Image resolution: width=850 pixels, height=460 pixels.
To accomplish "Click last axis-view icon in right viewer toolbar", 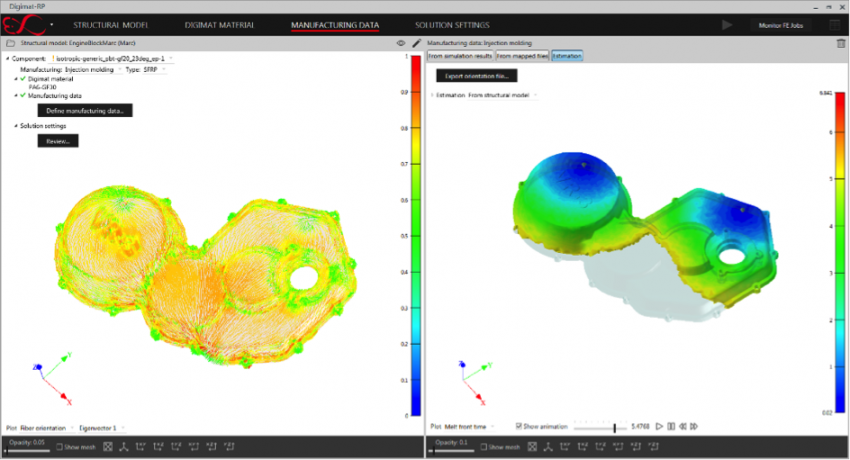I will 654,446.
